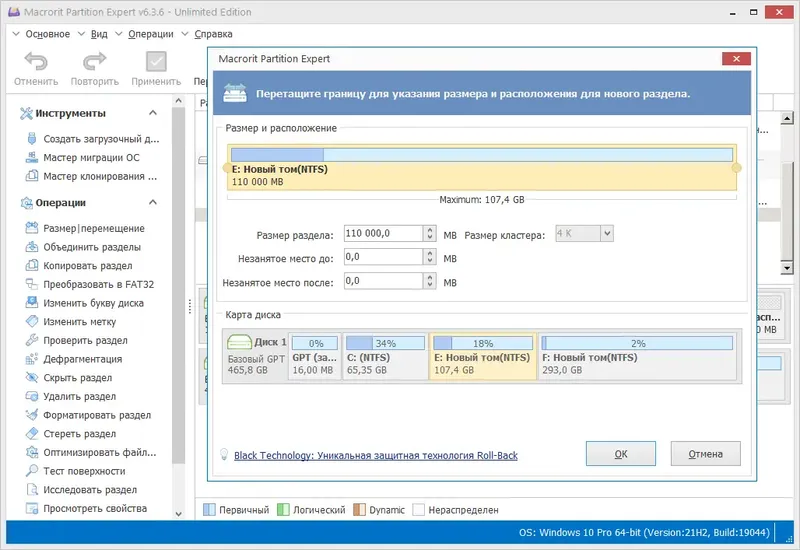Click Незанятое место после stepper arrows

[430, 281]
